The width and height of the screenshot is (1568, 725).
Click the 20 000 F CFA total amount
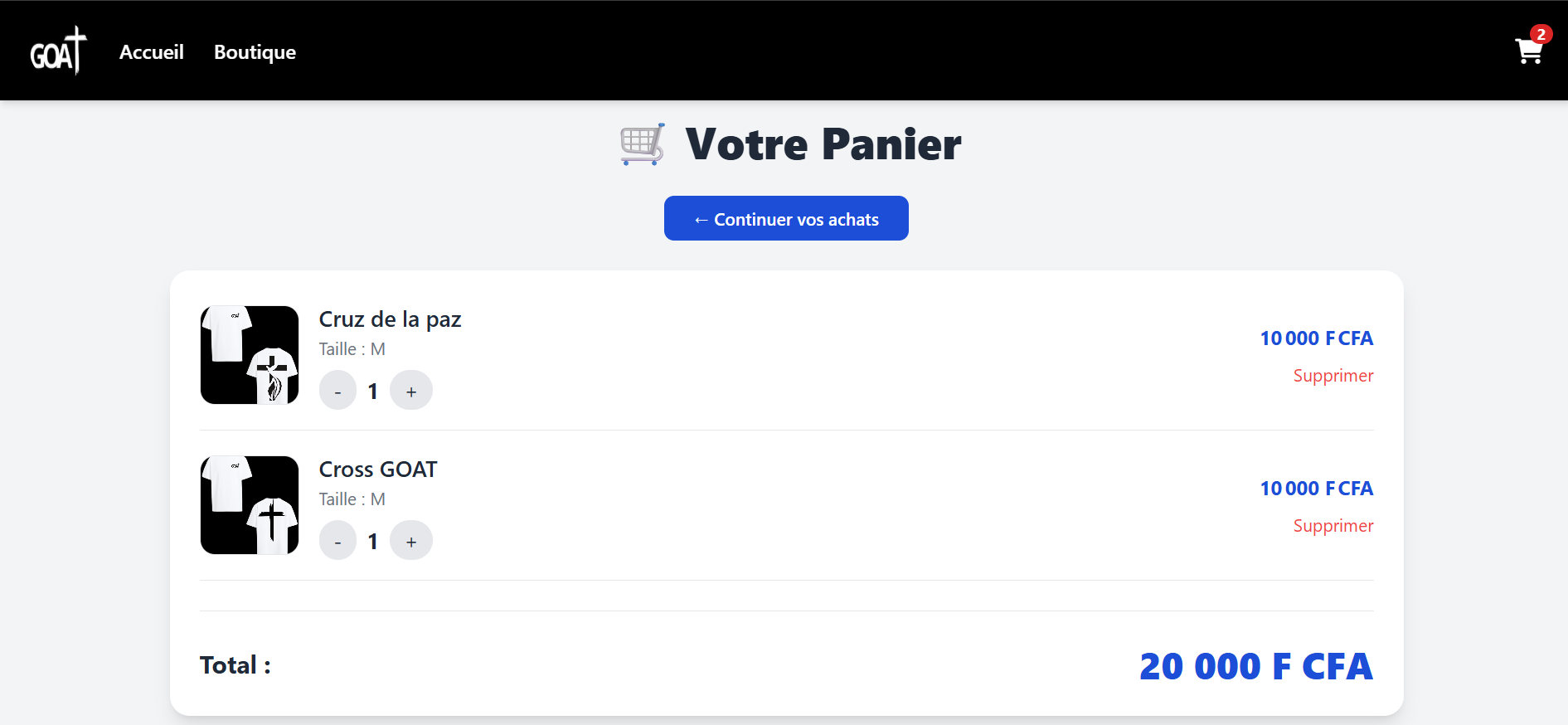point(1255,666)
